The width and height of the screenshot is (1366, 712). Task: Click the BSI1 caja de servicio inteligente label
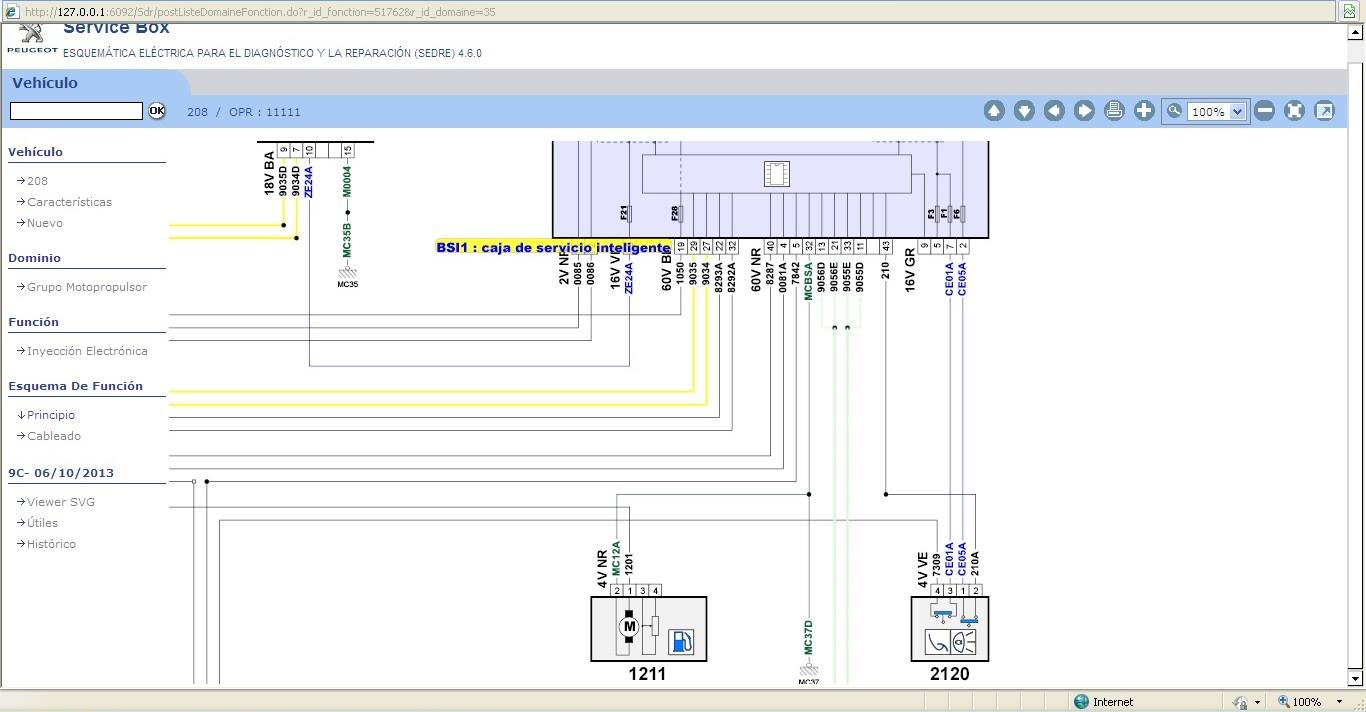[x=553, y=247]
